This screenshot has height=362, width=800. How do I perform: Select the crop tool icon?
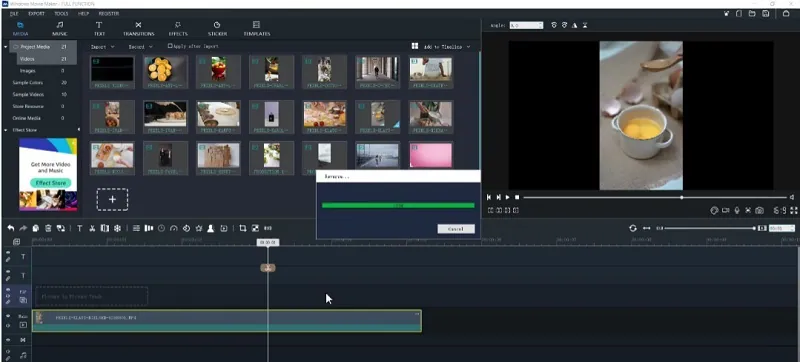click(x=243, y=228)
